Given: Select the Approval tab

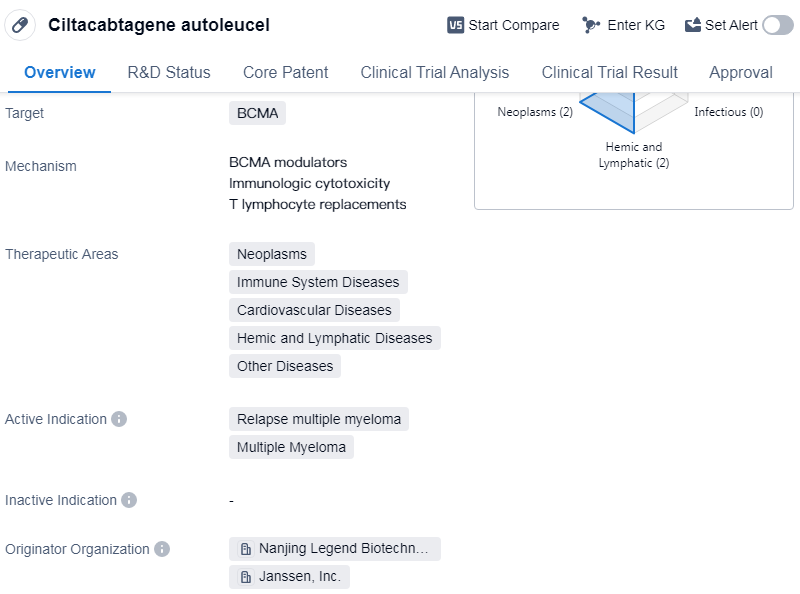Looking at the screenshot, I should pos(740,72).
